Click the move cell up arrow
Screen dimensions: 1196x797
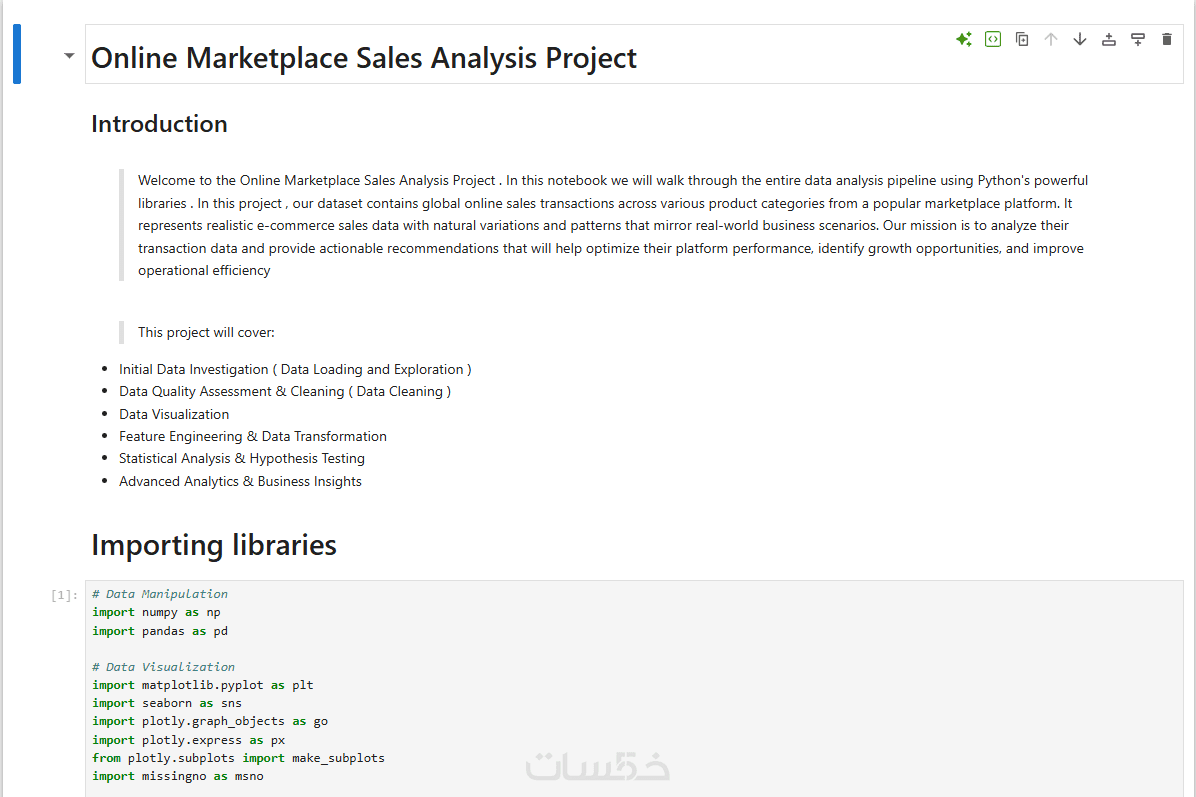(1051, 39)
